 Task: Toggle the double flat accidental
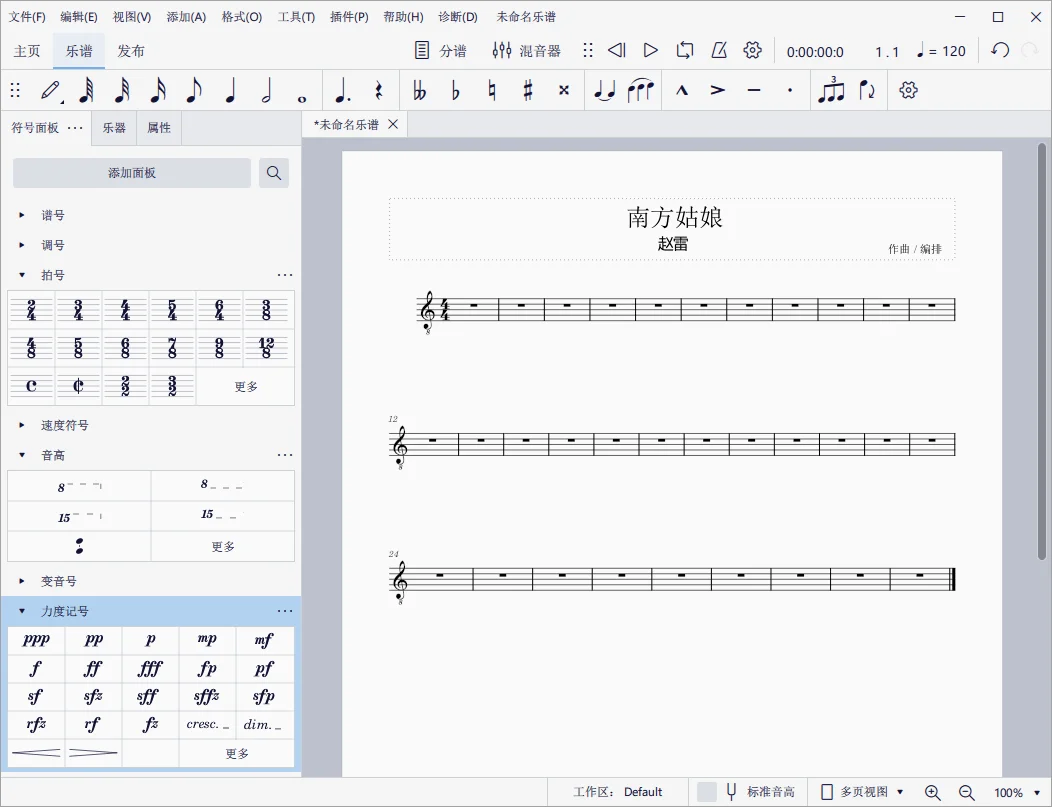pos(420,90)
